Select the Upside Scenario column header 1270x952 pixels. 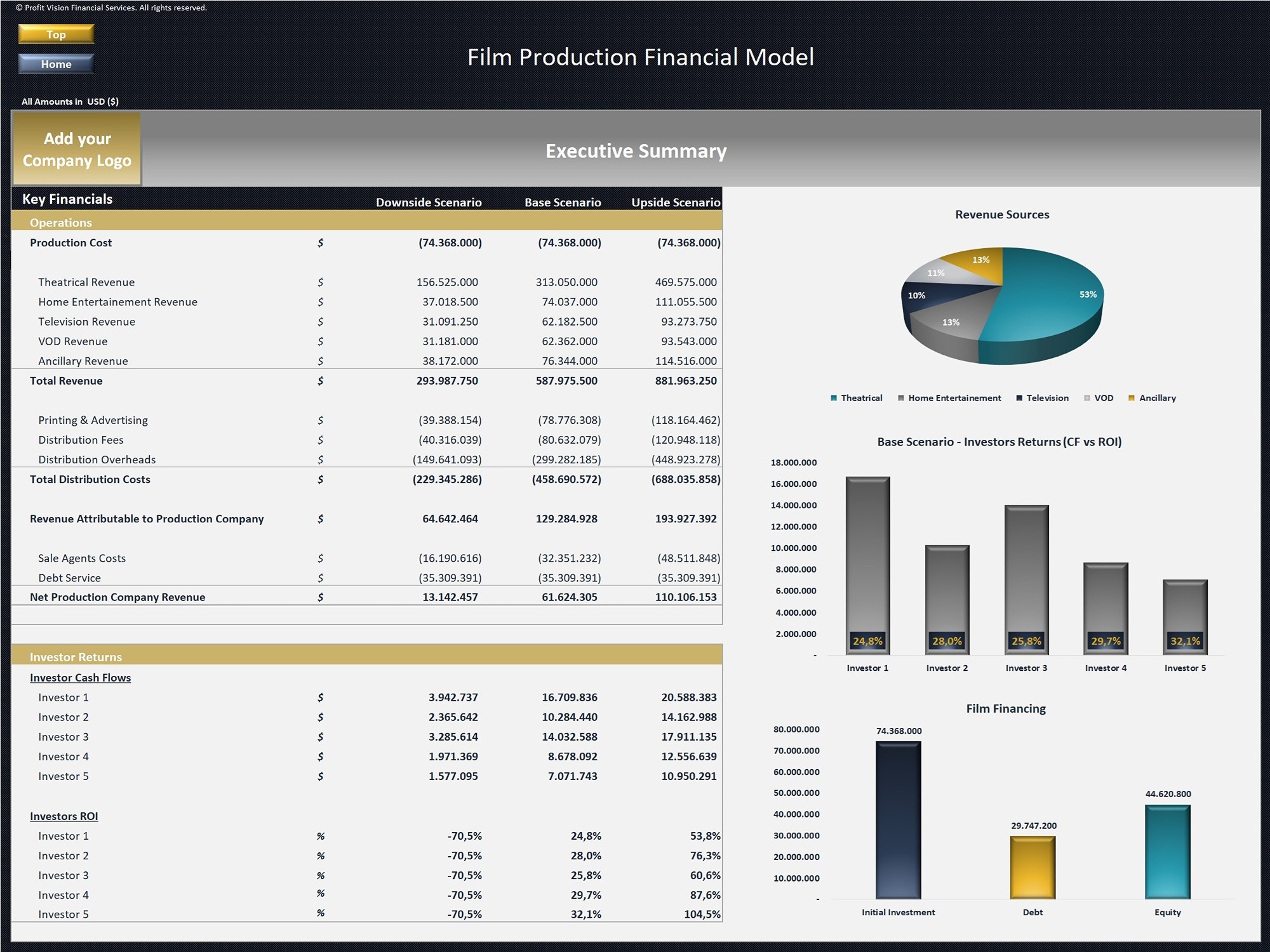point(675,202)
